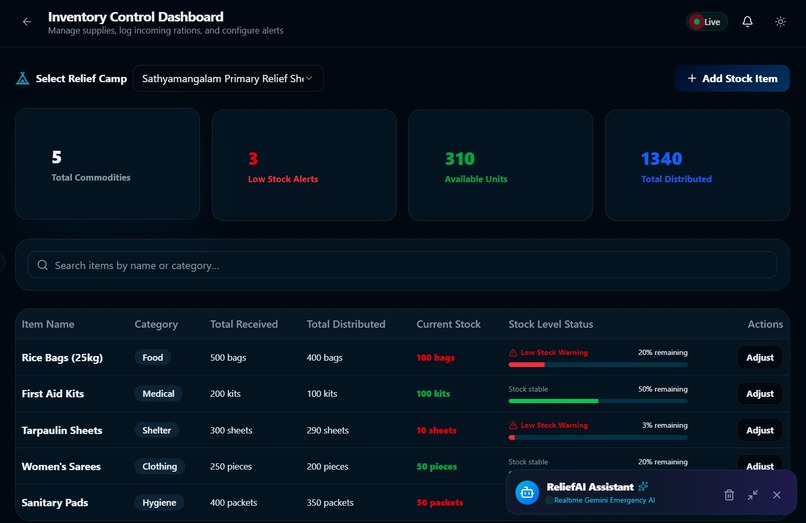Image resolution: width=806 pixels, height=523 pixels.
Task: Click the Food category tag
Action: tap(153, 357)
